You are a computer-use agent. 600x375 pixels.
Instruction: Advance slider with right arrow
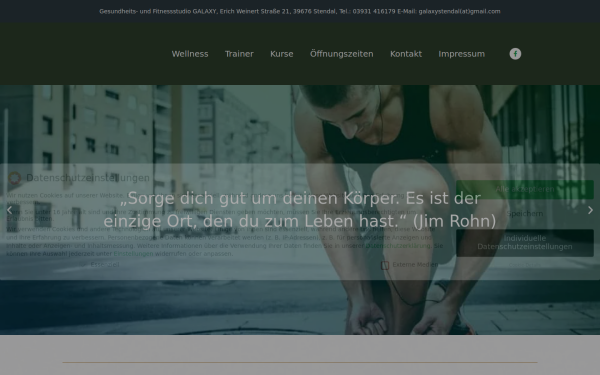[590, 210]
